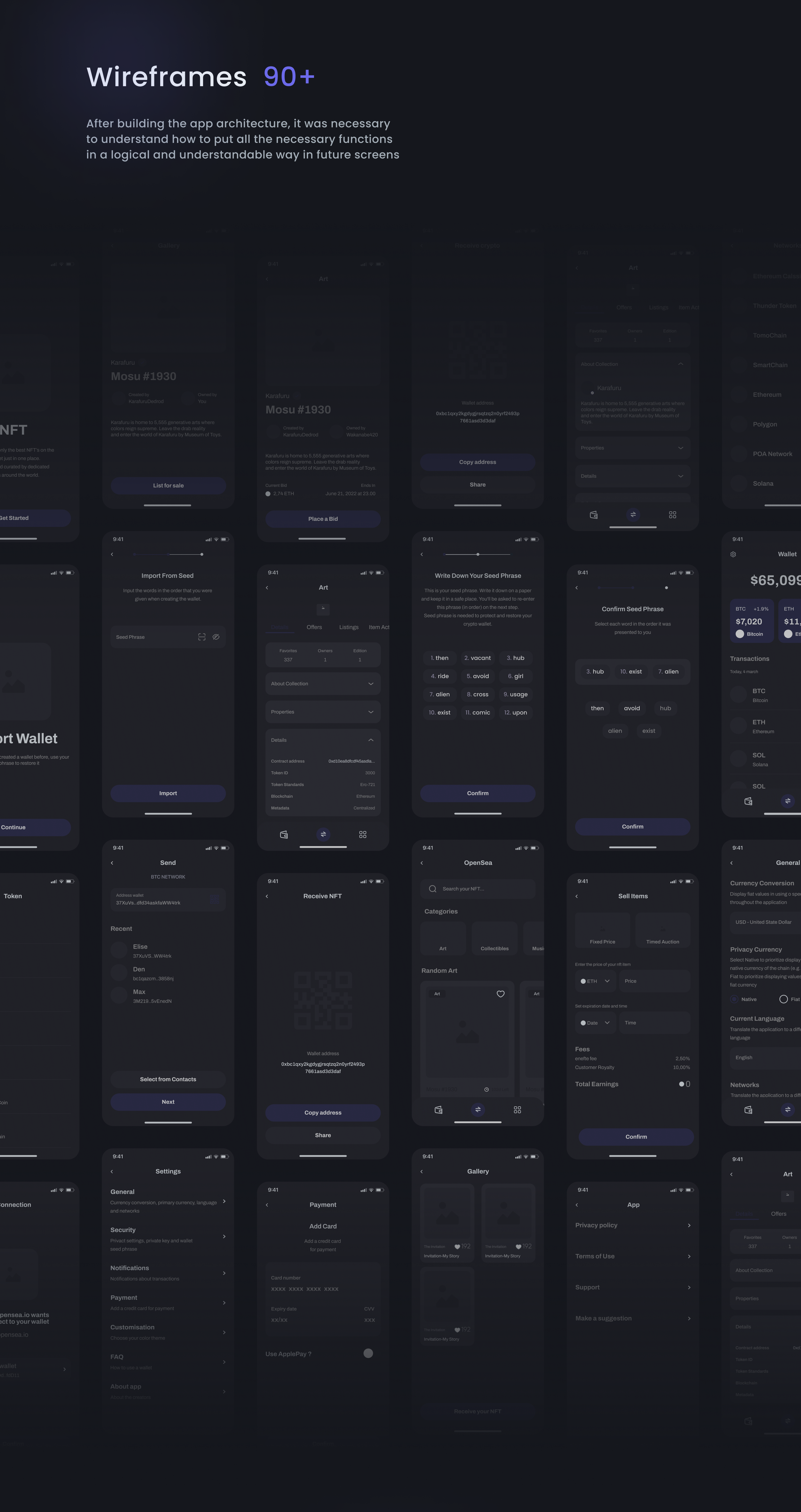Open the grid icon in OpenSea bottom nav
Screen dimensions: 801x1512
(517, 1109)
